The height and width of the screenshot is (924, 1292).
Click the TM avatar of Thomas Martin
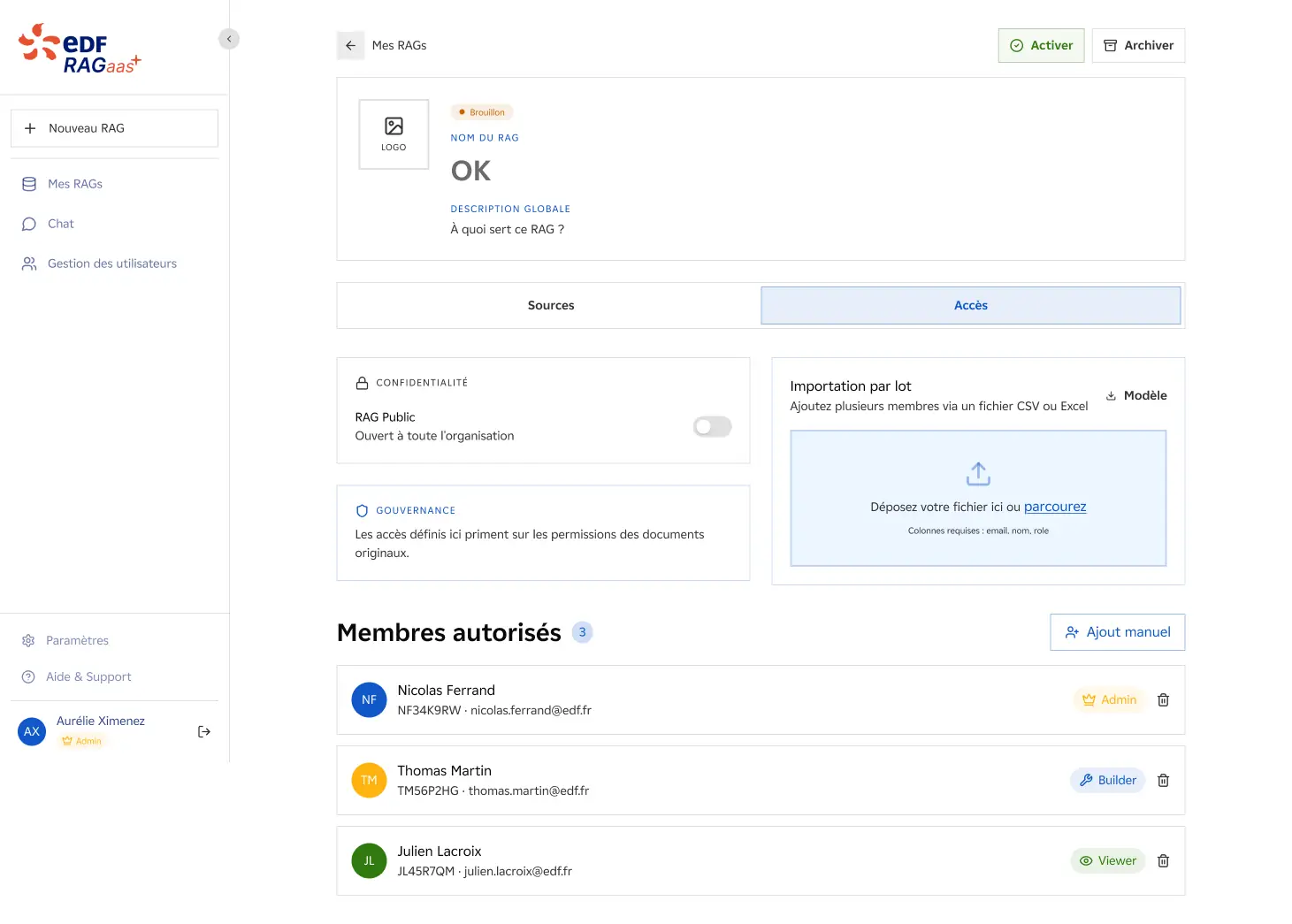click(369, 780)
